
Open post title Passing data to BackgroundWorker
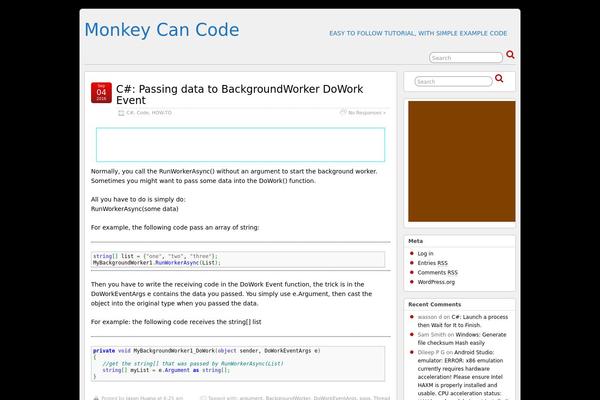coord(240,95)
